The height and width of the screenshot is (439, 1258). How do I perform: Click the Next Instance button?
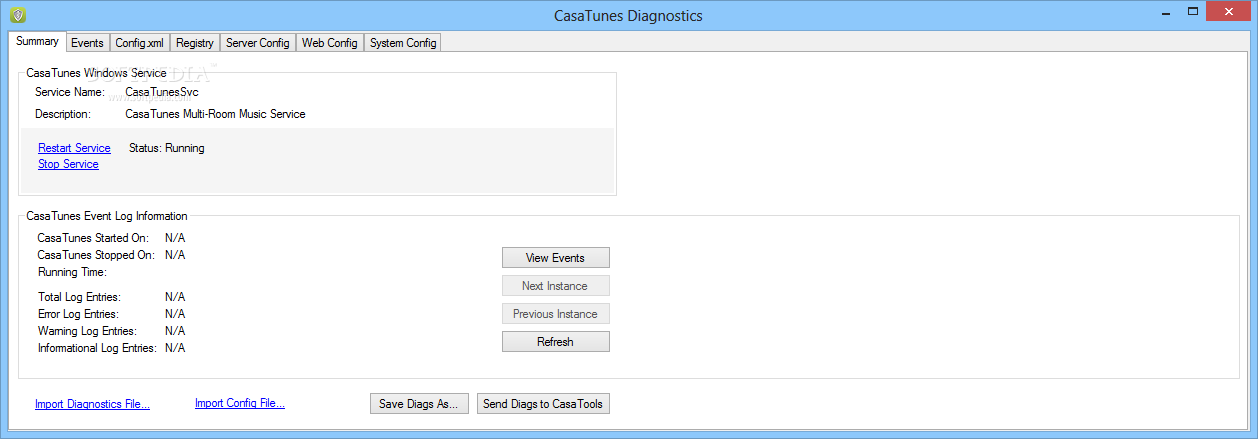tap(555, 286)
